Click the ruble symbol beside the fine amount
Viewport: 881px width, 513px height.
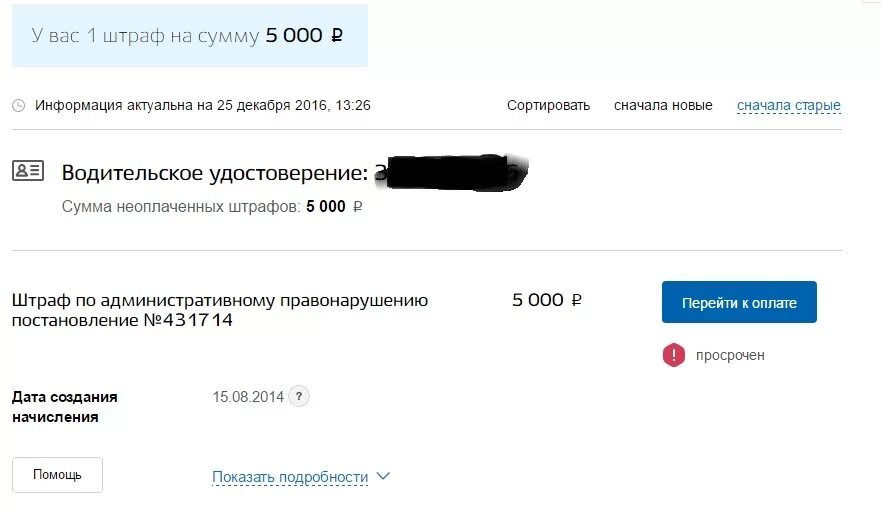coord(576,300)
